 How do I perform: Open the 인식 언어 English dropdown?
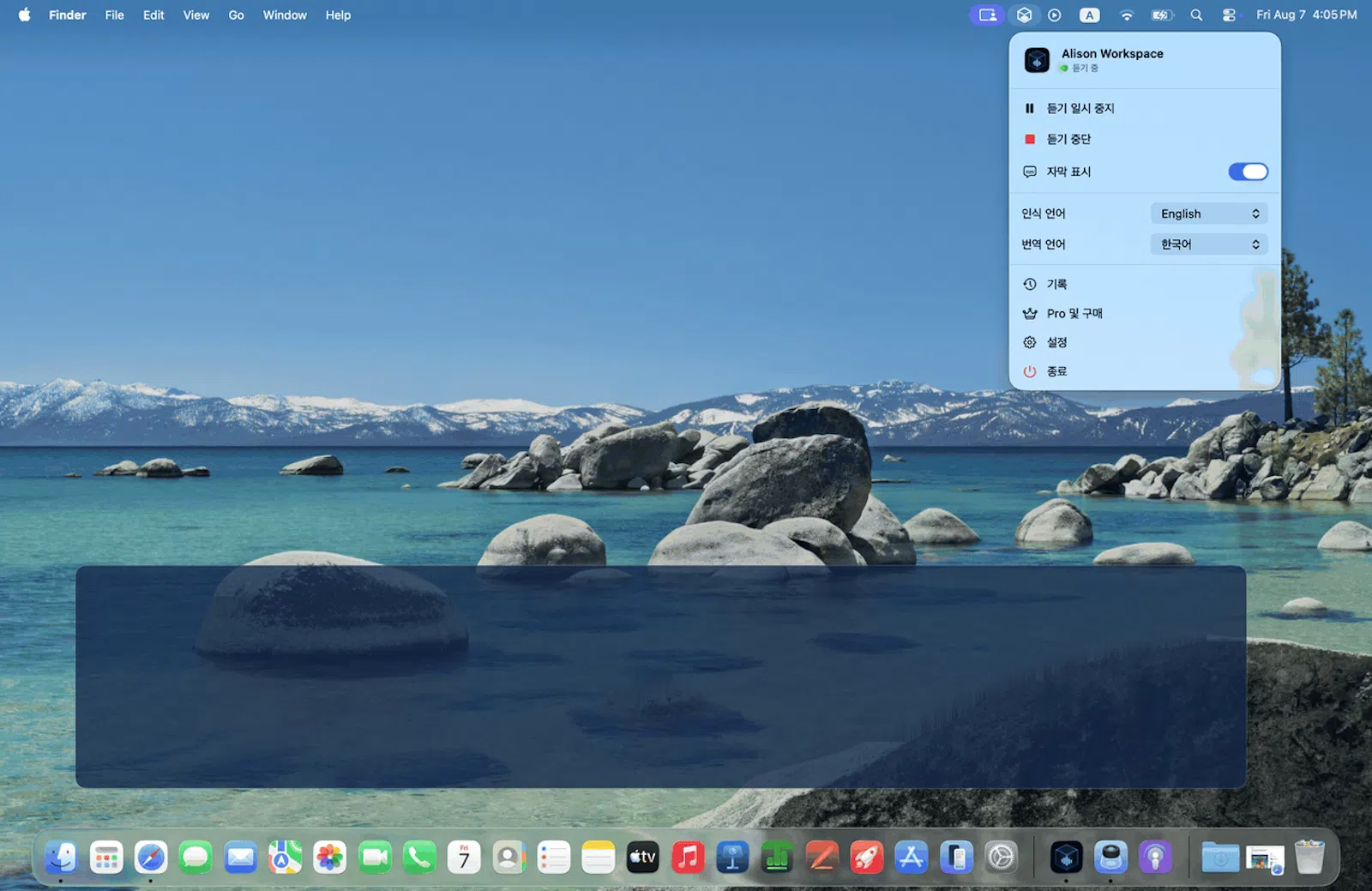click(x=1209, y=214)
